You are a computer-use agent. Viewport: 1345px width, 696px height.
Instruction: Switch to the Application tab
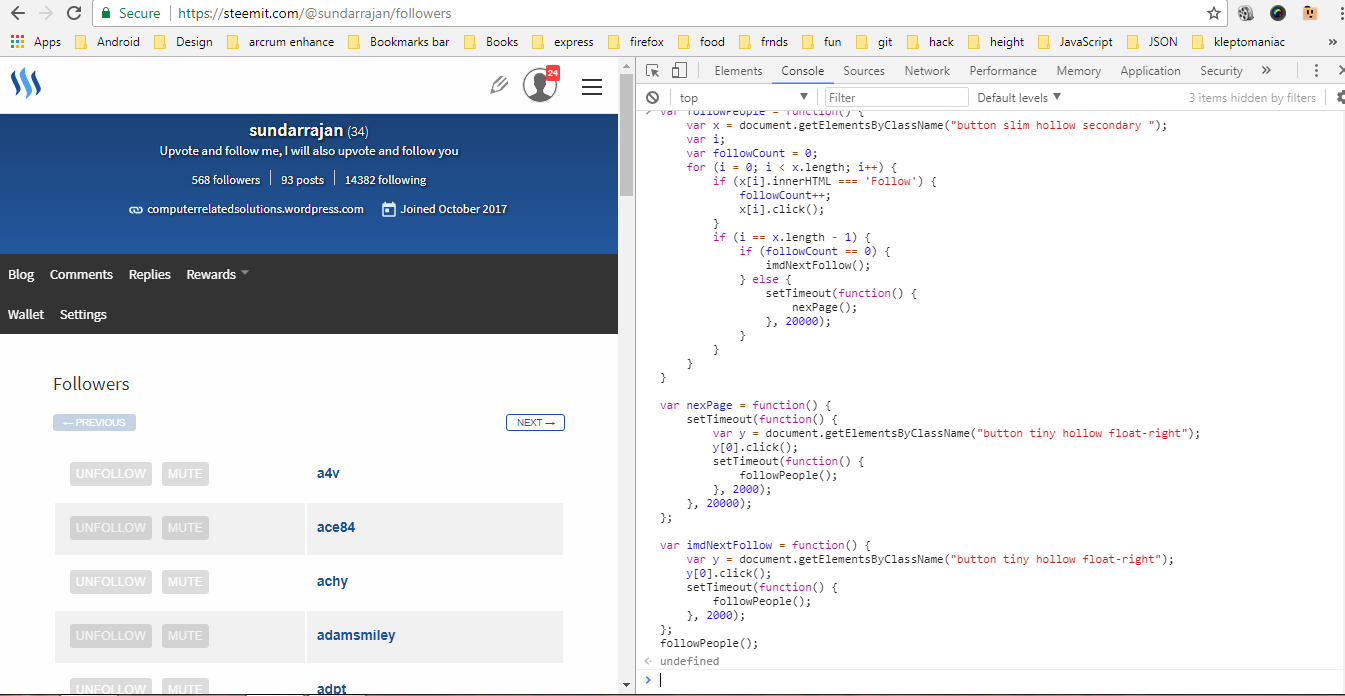click(x=1150, y=71)
